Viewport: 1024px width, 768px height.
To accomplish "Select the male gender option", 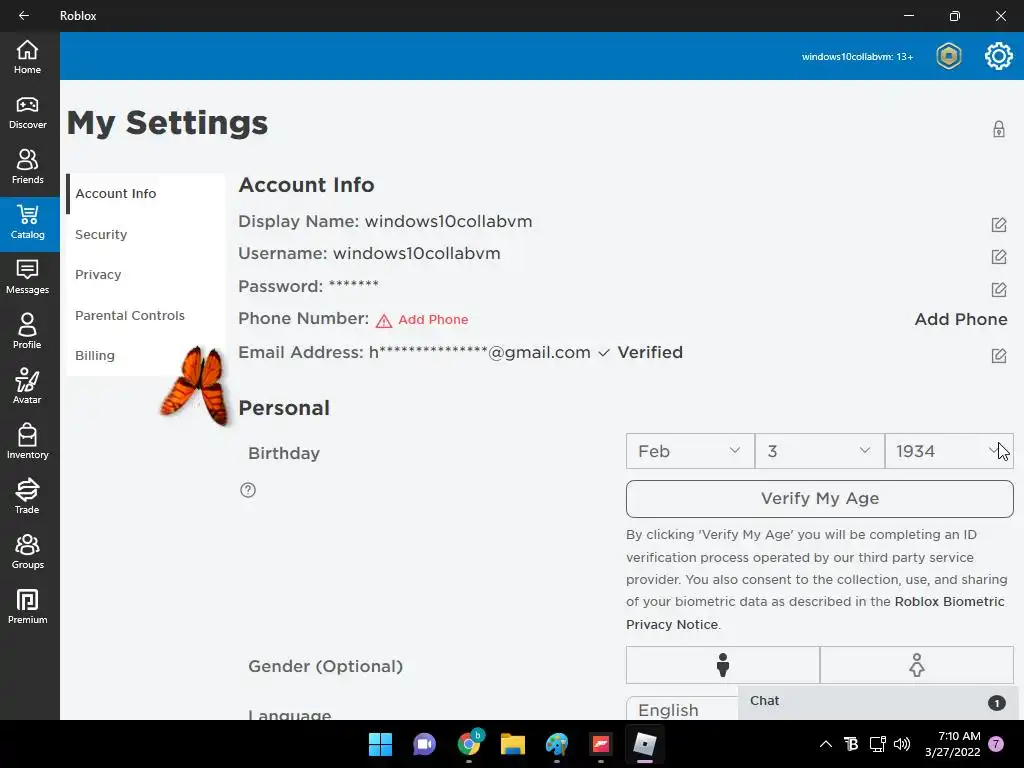I will tap(722, 665).
